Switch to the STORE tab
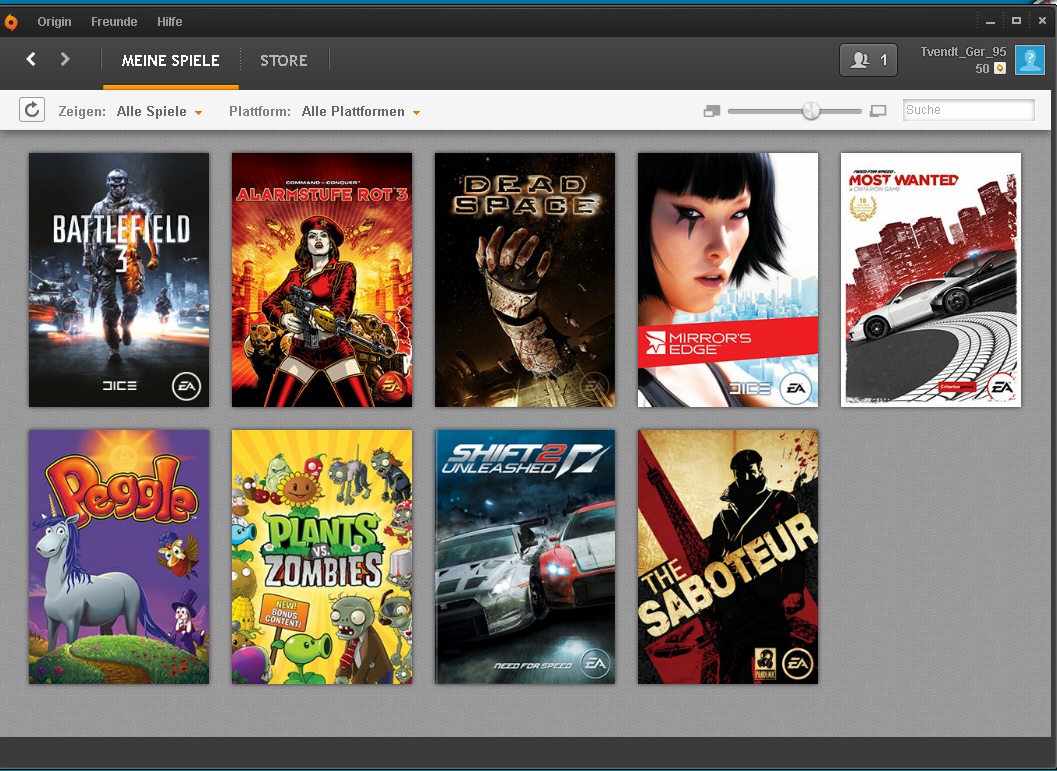Image resolution: width=1057 pixels, height=771 pixels. [284, 61]
